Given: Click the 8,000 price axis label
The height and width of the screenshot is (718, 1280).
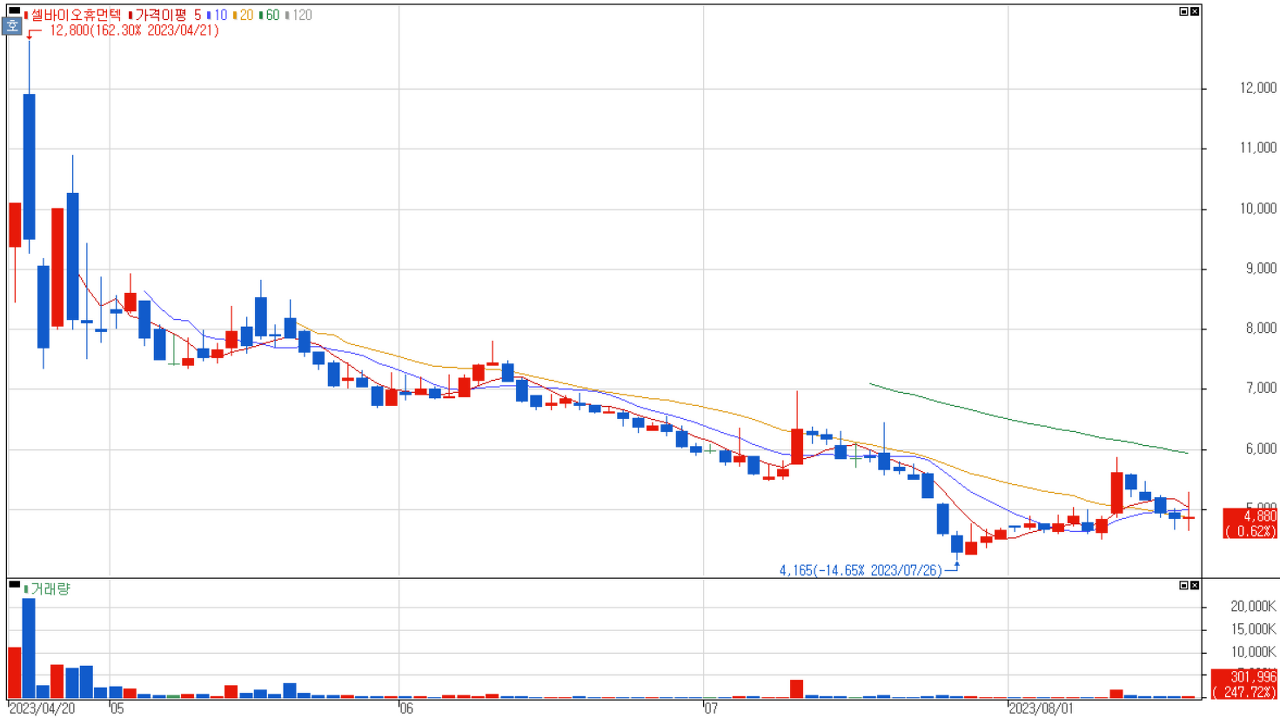Looking at the screenshot, I should (1260, 329).
